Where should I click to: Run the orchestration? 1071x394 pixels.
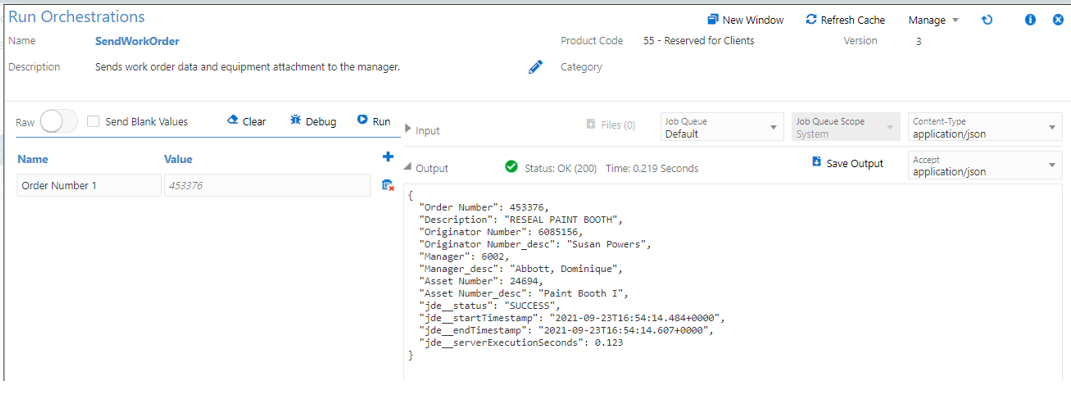pyautogui.click(x=374, y=122)
